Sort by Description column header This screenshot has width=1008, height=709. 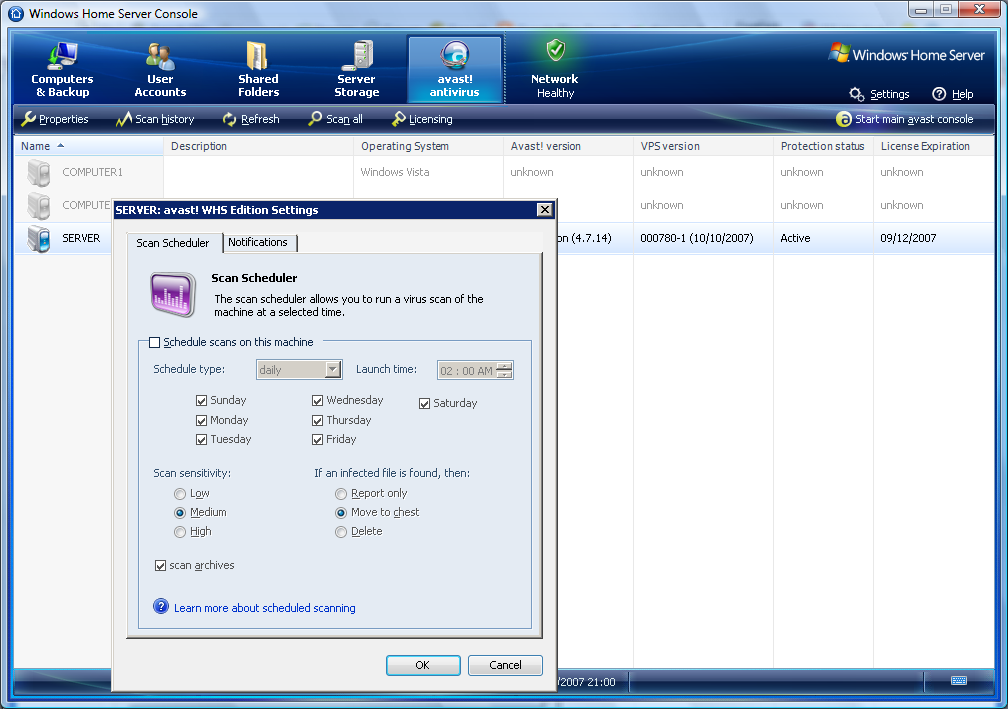258,146
